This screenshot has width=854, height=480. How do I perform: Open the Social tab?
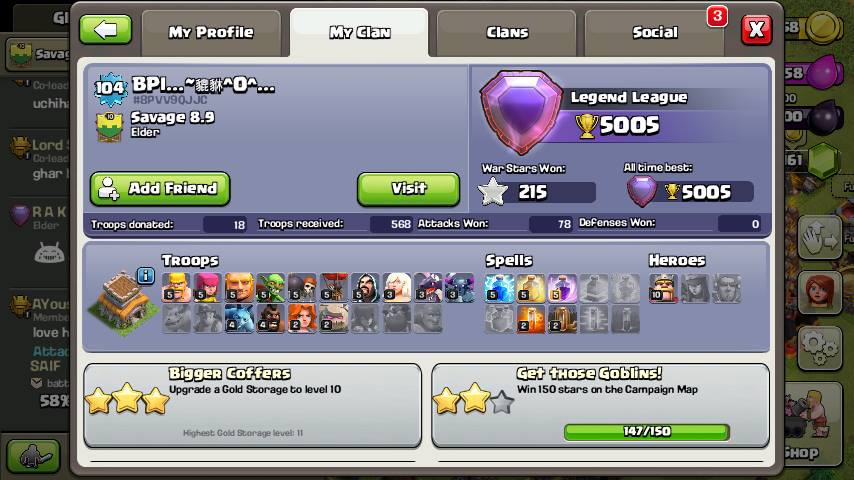coord(655,33)
